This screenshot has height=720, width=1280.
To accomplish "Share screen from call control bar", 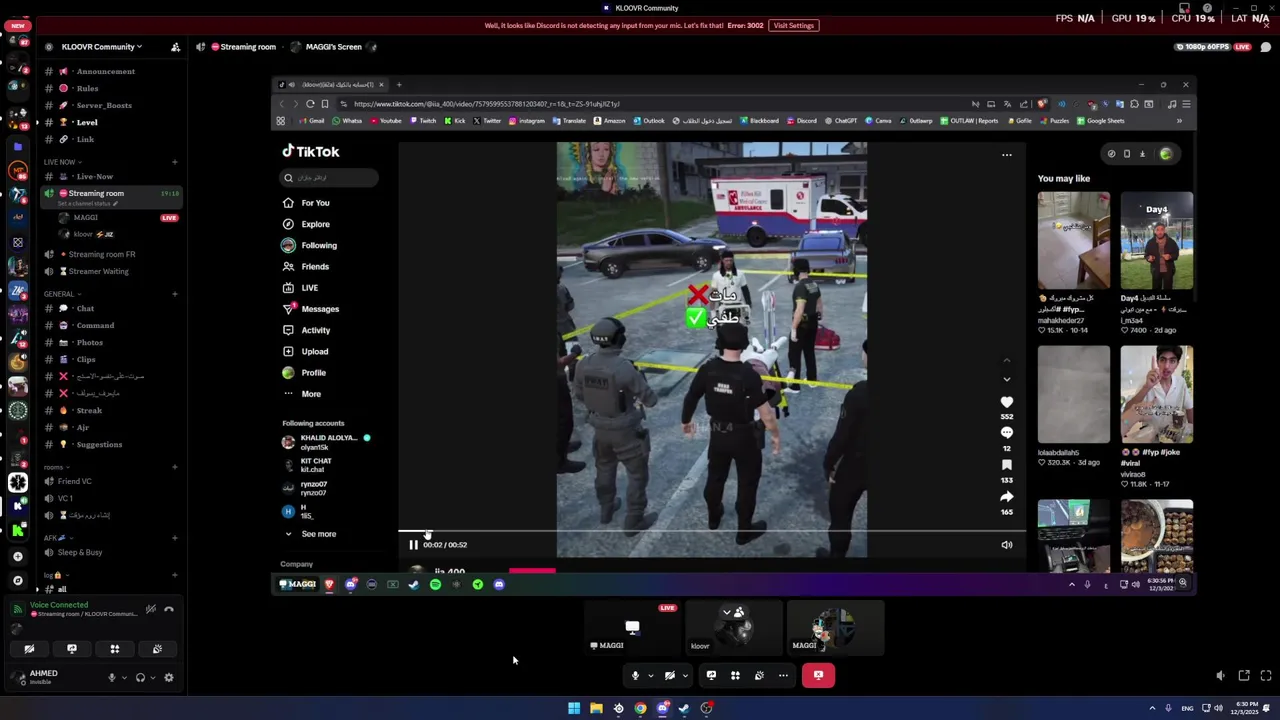I will (x=711, y=675).
